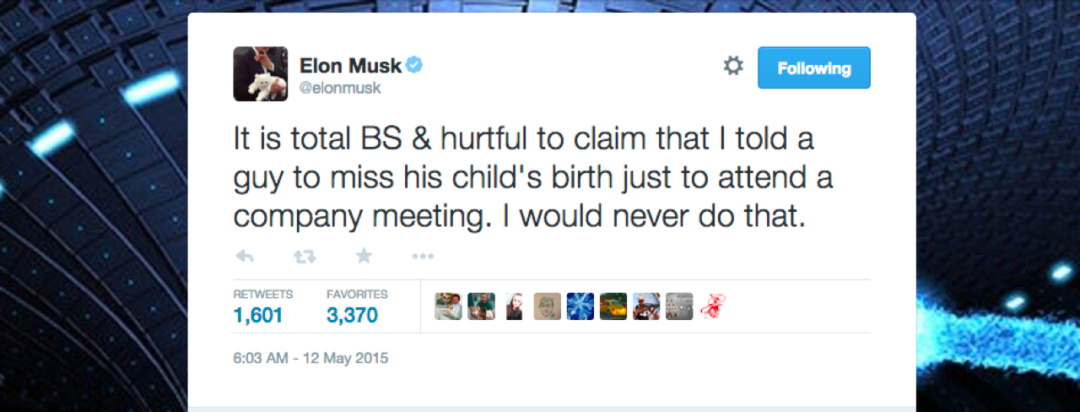Toggle the blue Following button
1080x412 pixels.
coord(813,68)
